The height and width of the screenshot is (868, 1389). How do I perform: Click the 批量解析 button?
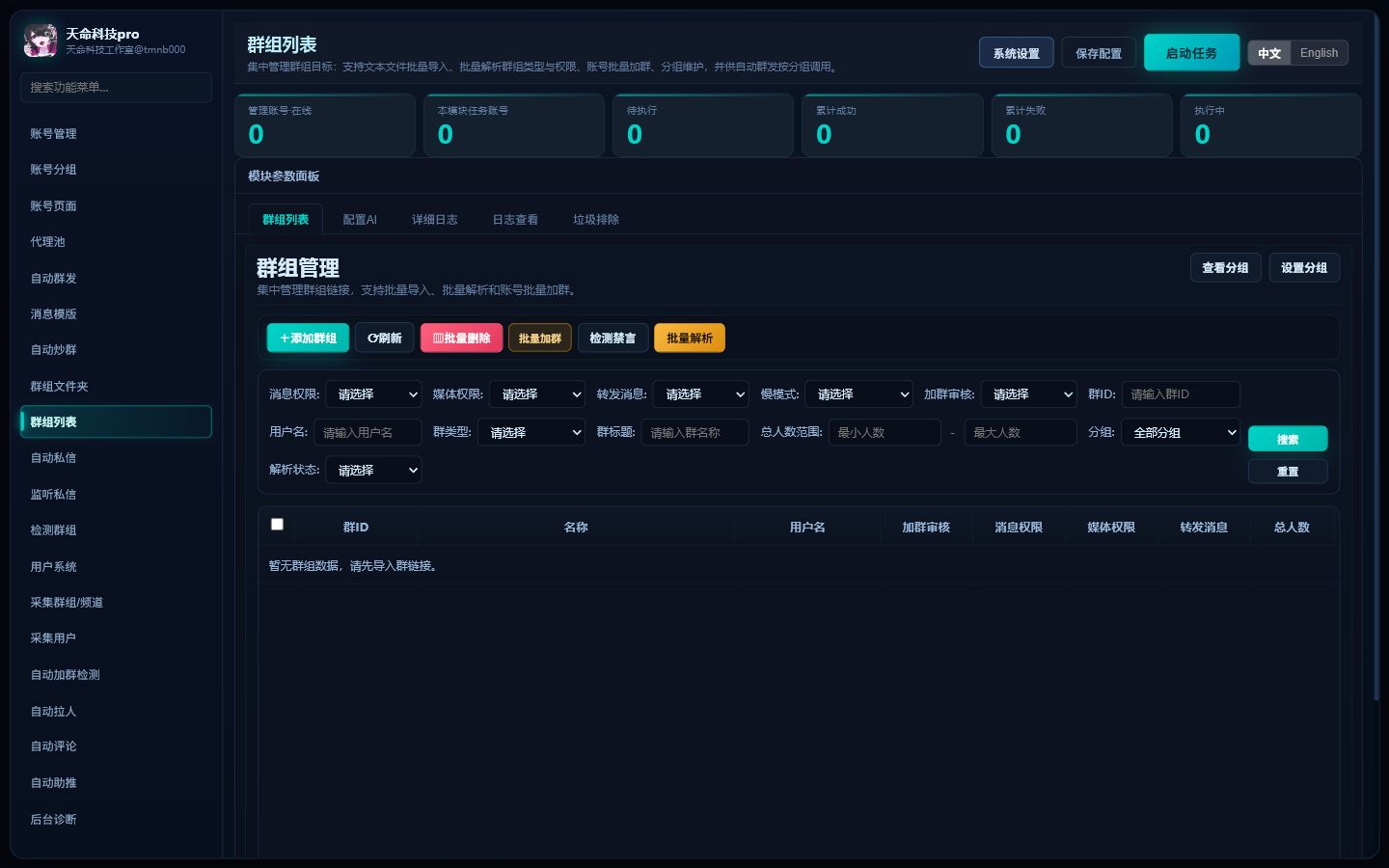[690, 339]
